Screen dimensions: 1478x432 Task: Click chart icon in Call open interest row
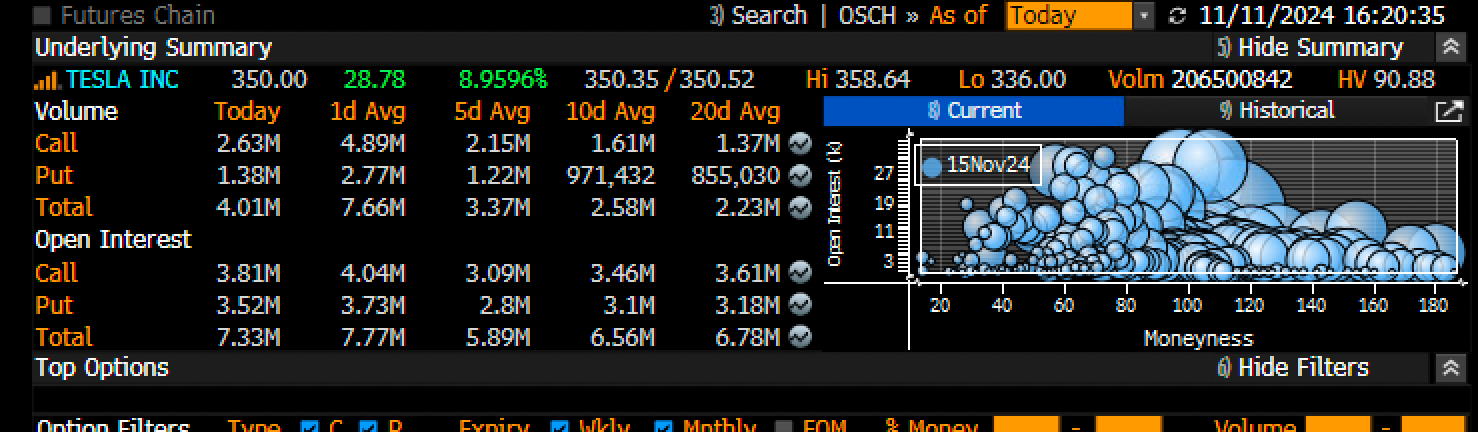799,272
